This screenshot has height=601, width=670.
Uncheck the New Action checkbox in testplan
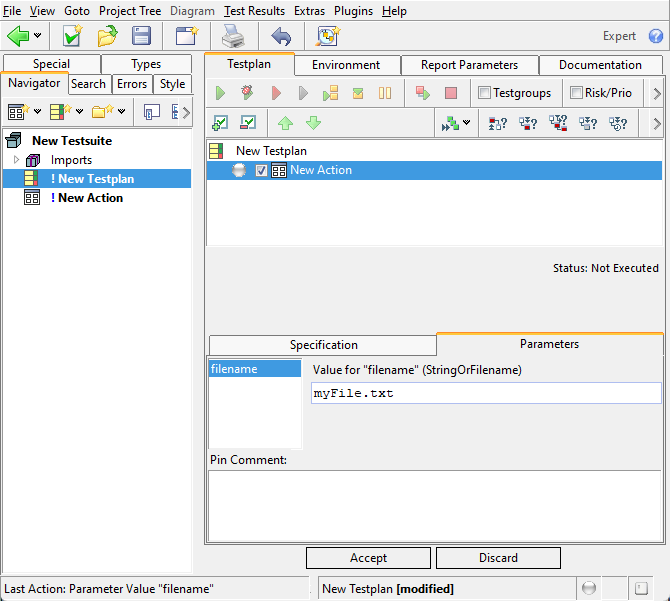[x=261, y=171]
